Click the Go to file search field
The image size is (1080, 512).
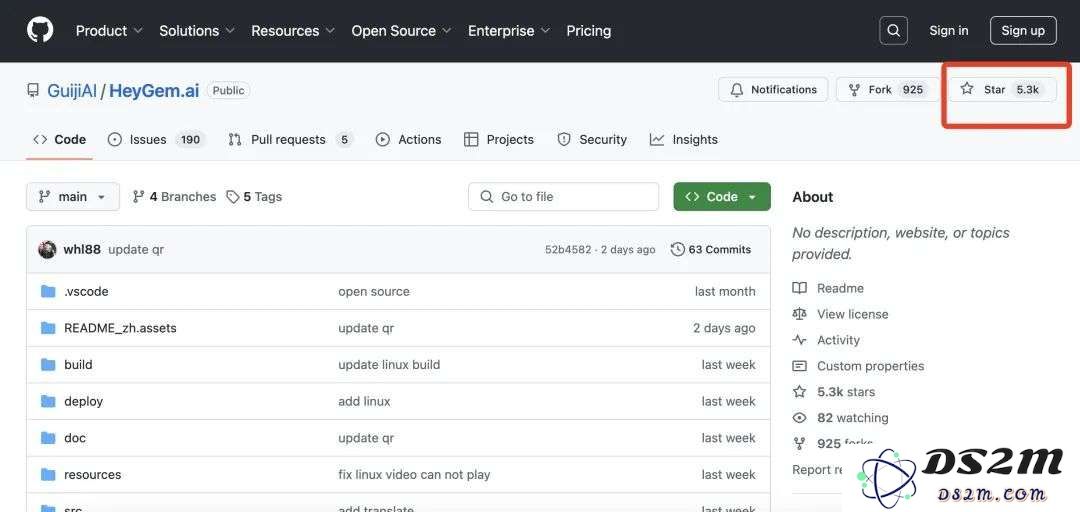(x=563, y=196)
